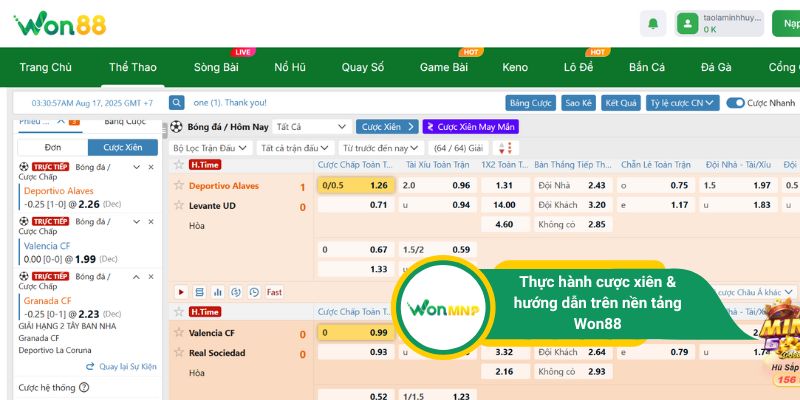Image resolution: width=800 pixels, height=400 pixels.
Task: Open Lô Đề menu
Action: 579,67
